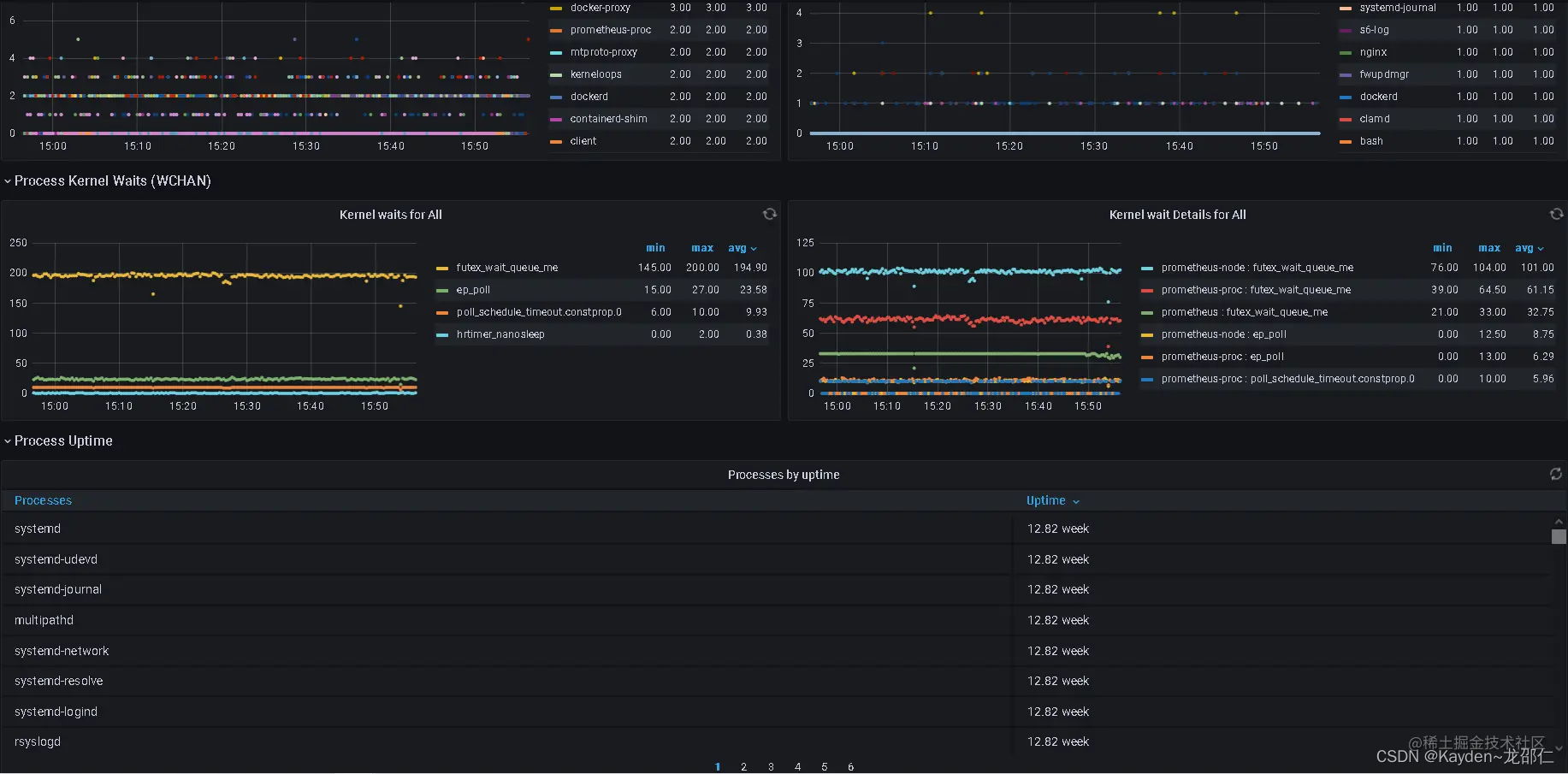Click yellow color swatch for futex_wait_queue_me
The image size is (1568, 774).
pyautogui.click(x=442, y=269)
